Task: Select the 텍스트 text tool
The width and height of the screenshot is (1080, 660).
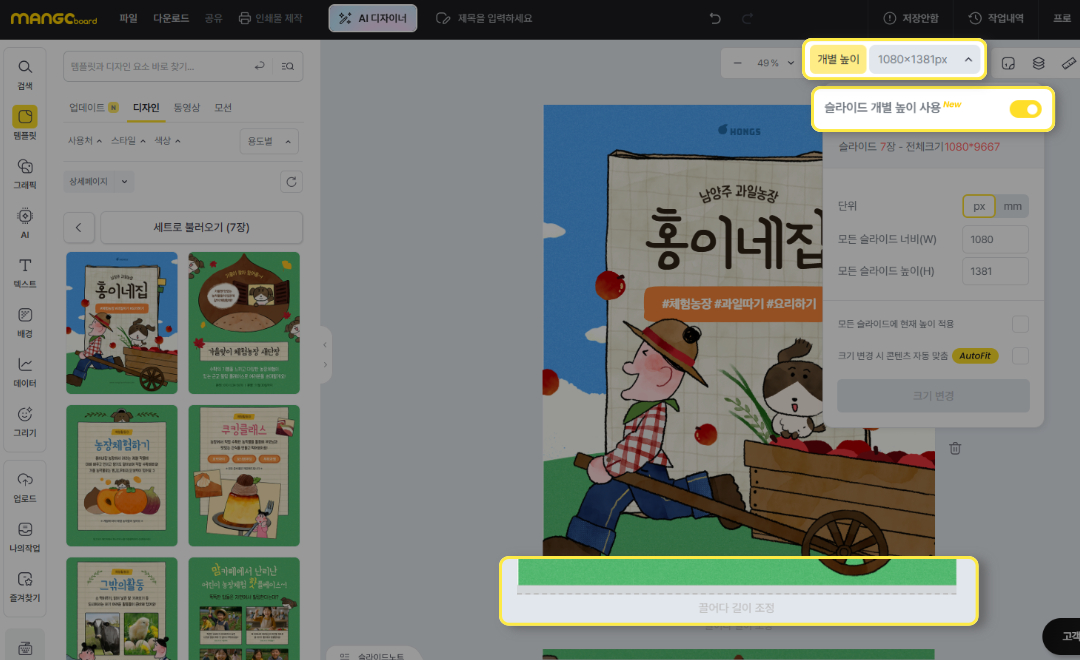Action: [x=25, y=270]
